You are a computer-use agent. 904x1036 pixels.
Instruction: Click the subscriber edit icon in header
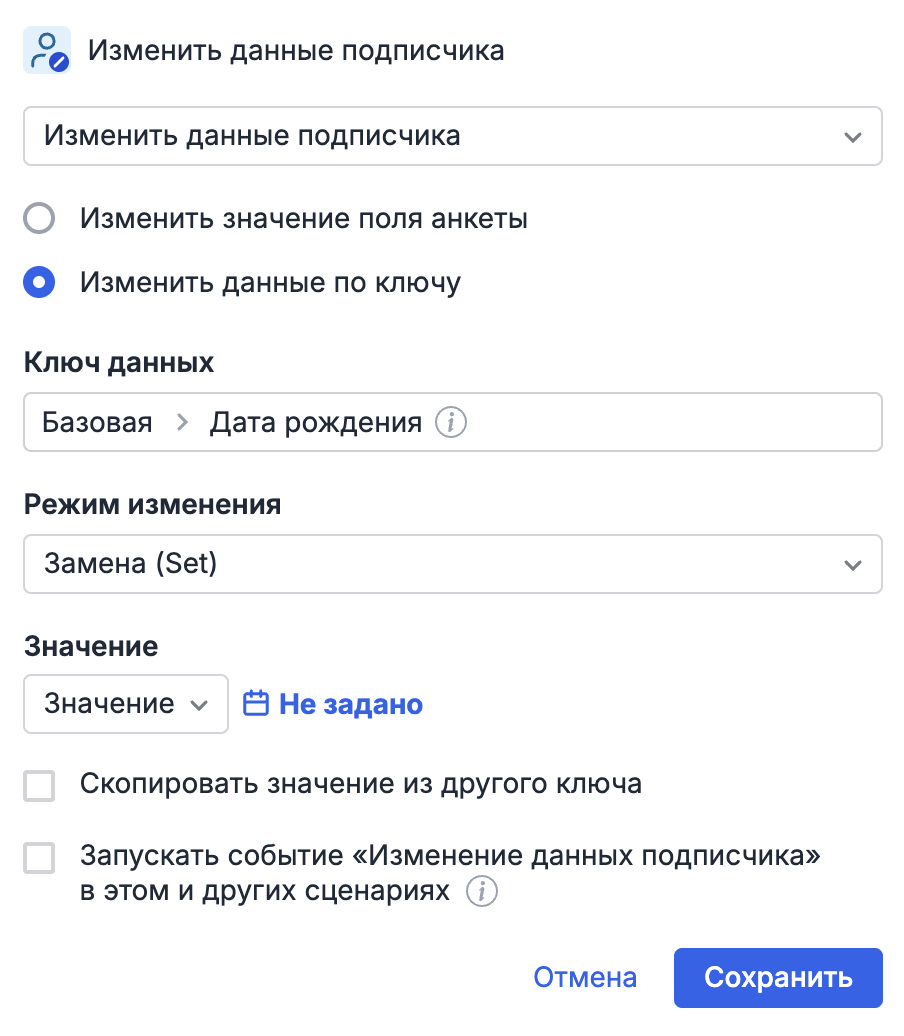pos(47,51)
